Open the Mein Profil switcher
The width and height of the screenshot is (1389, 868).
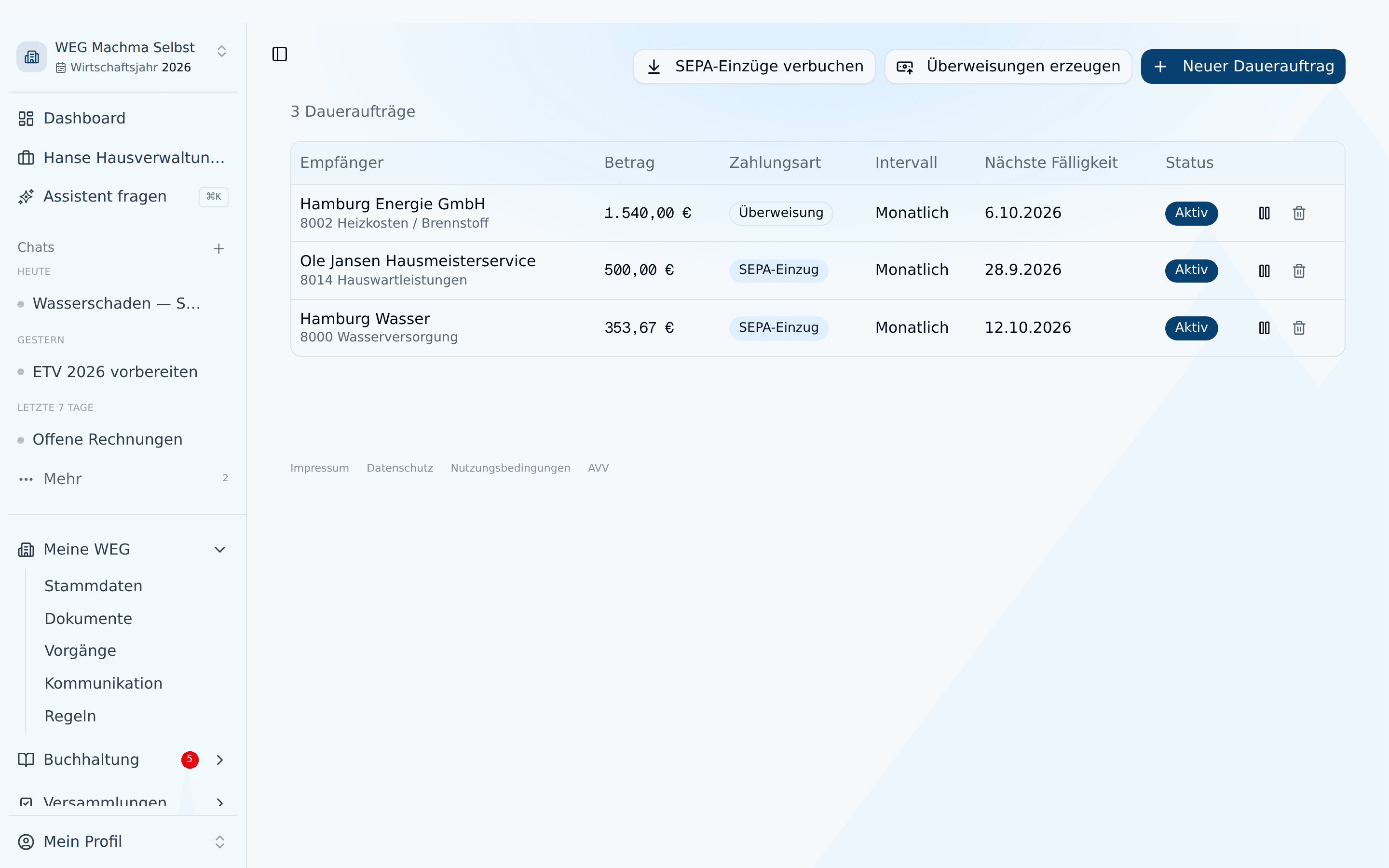coord(123,841)
